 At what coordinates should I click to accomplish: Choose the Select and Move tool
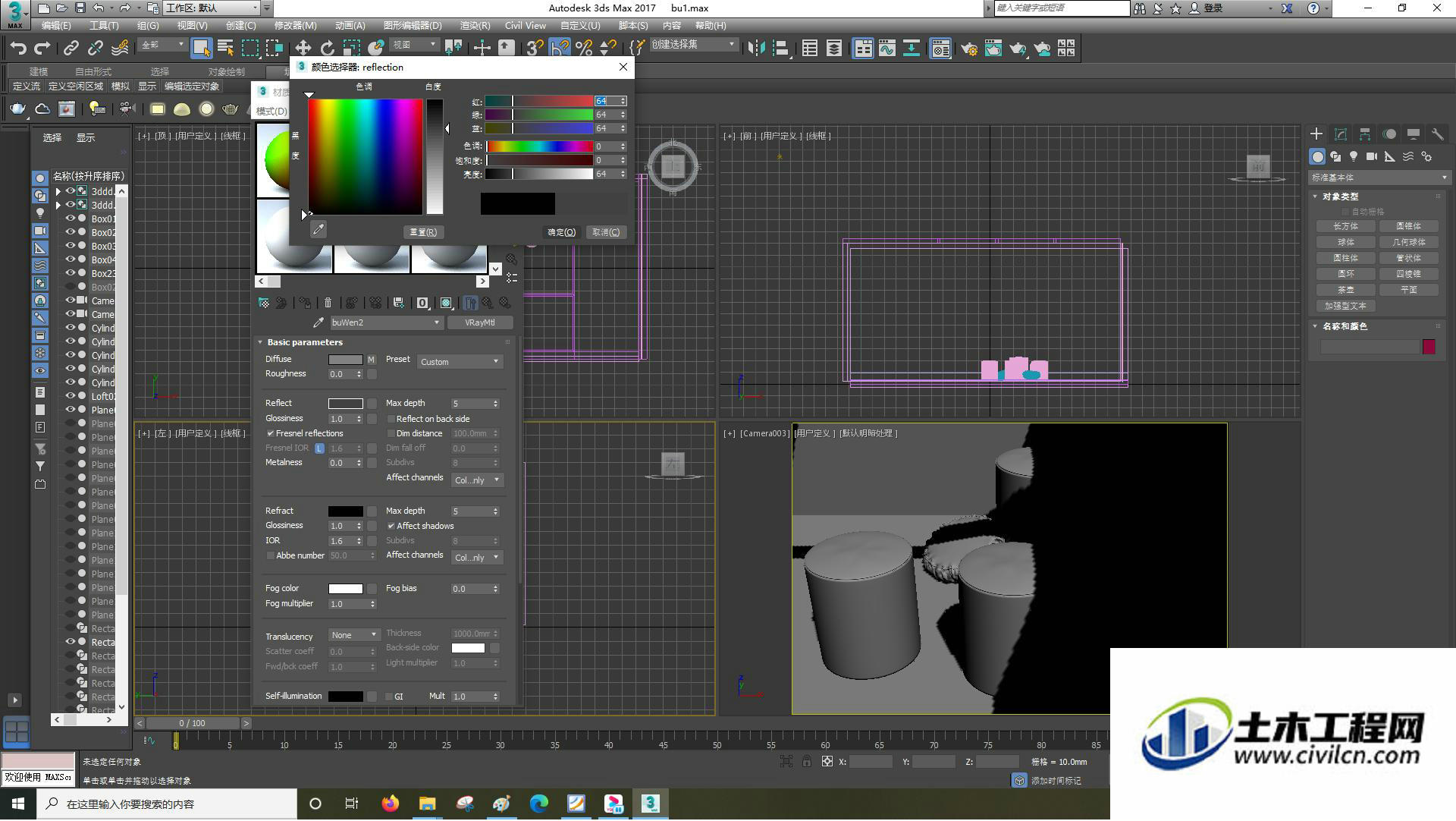click(x=303, y=48)
